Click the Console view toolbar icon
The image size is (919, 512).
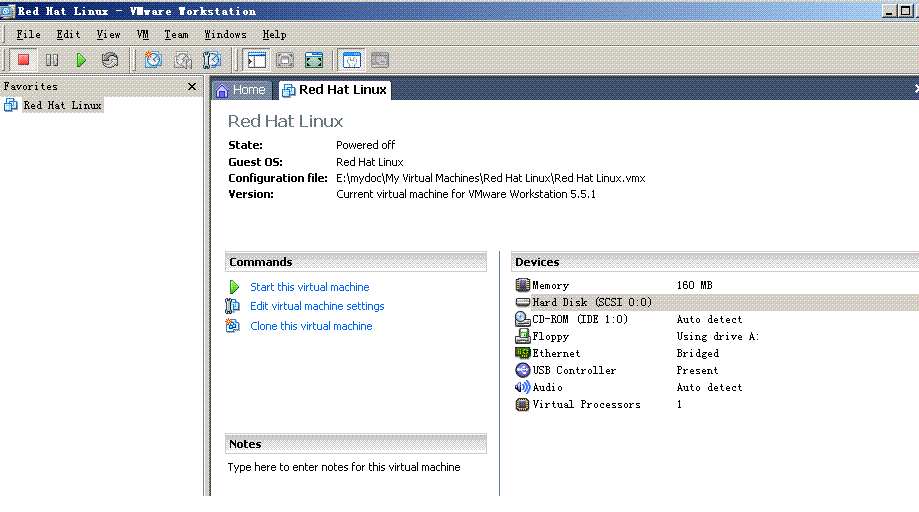click(380, 60)
